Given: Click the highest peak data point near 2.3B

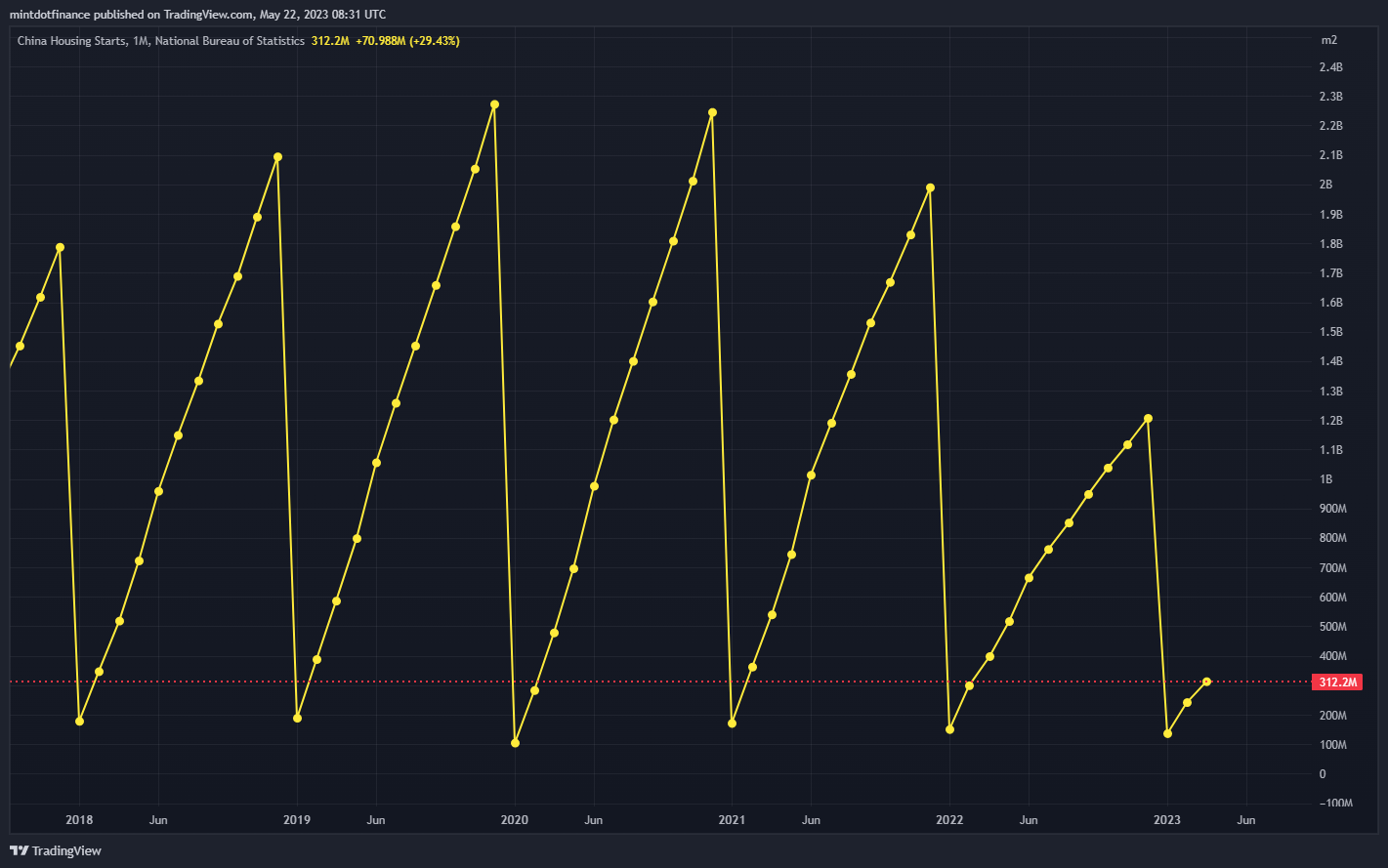Looking at the screenshot, I should pyautogui.click(x=494, y=104).
